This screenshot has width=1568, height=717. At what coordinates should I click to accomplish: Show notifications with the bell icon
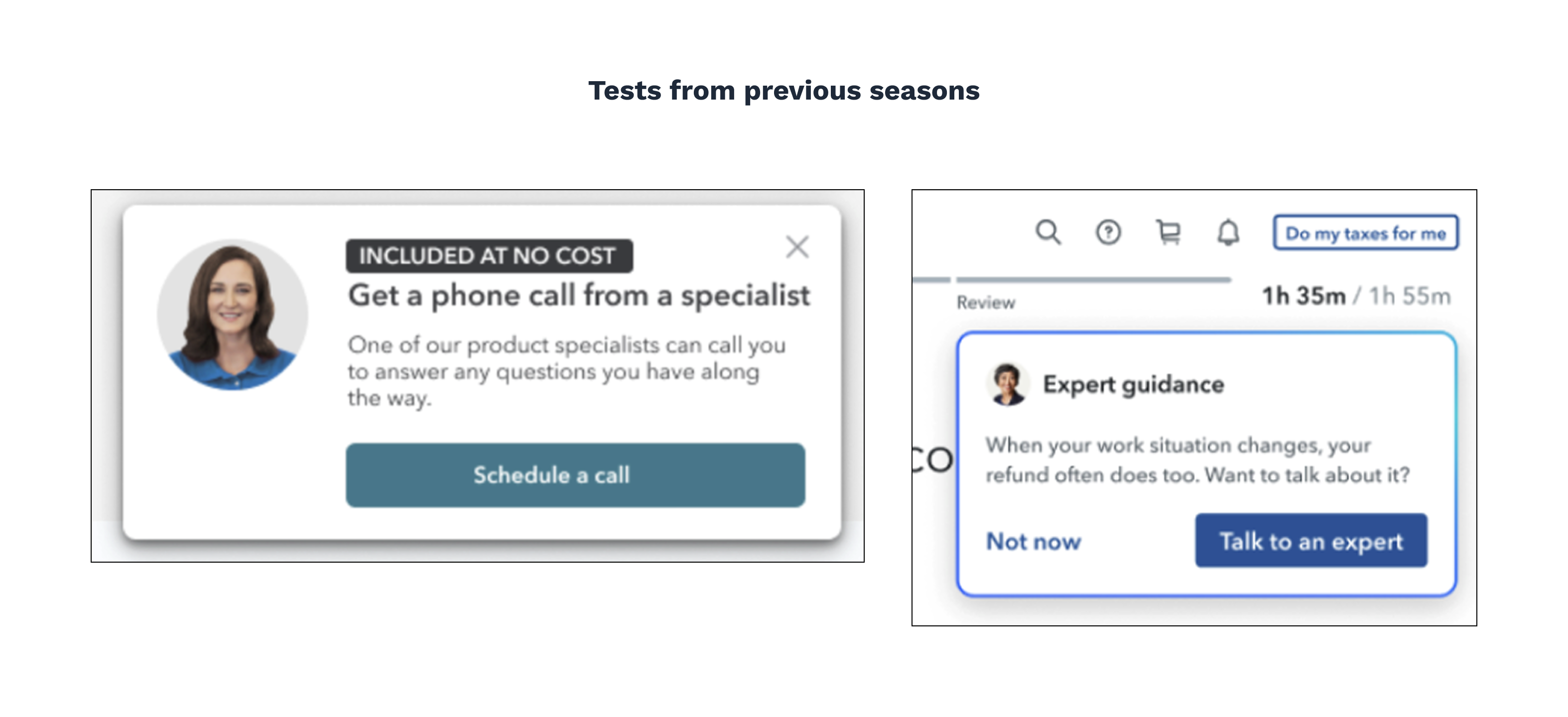1228,233
